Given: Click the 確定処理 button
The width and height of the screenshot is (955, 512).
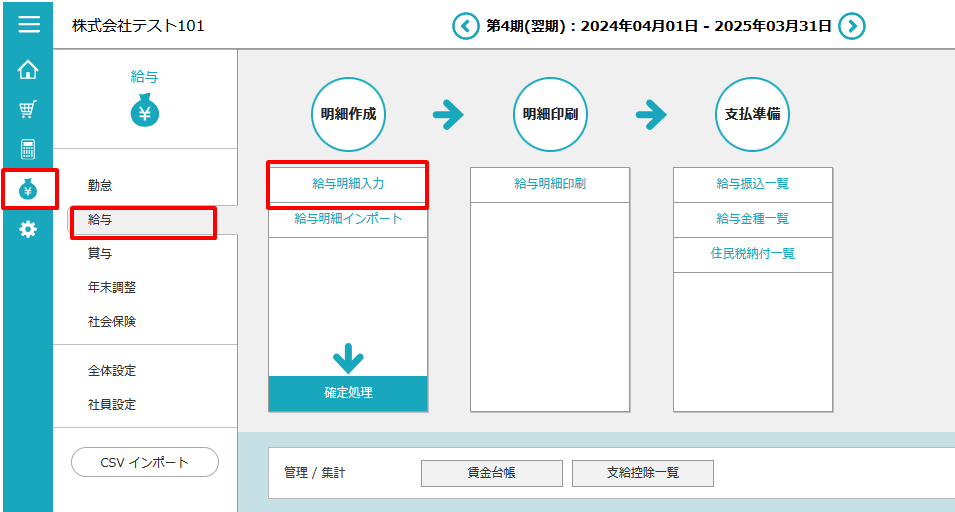Looking at the screenshot, I should click(x=348, y=393).
